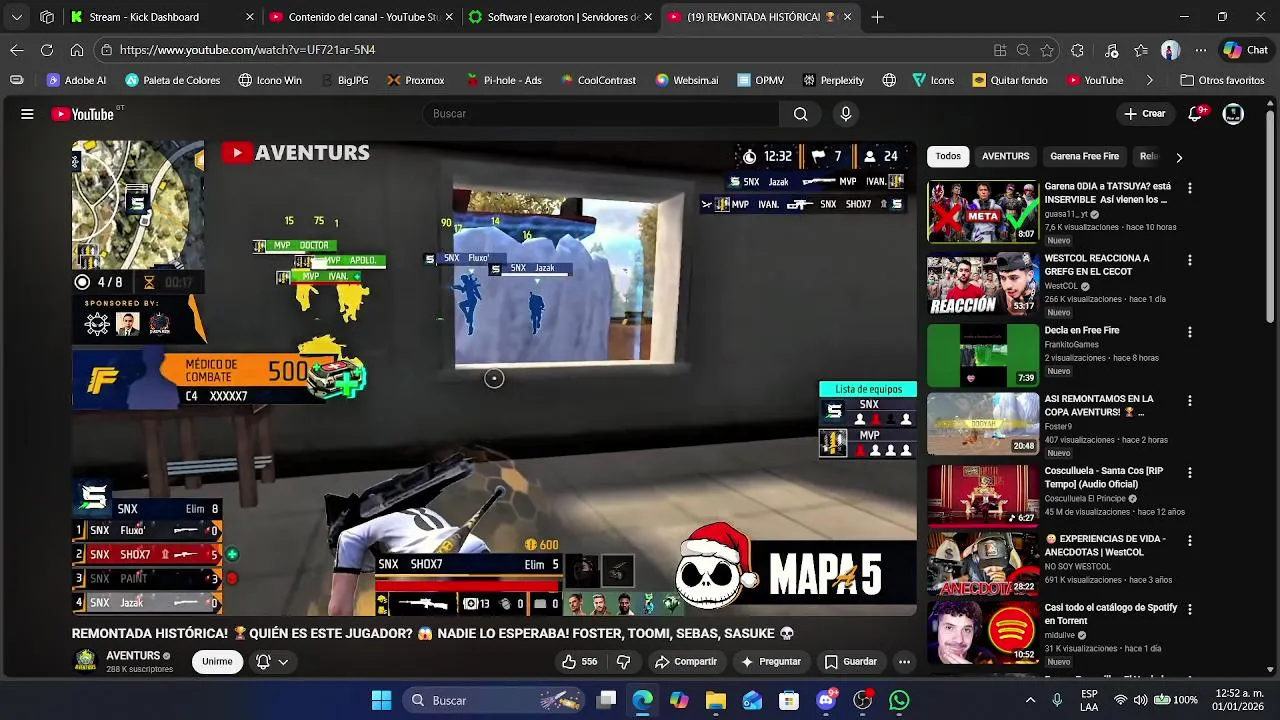Screen dimensions: 1280x720
Task: Open the Windows Start menu
Action: tap(381, 700)
